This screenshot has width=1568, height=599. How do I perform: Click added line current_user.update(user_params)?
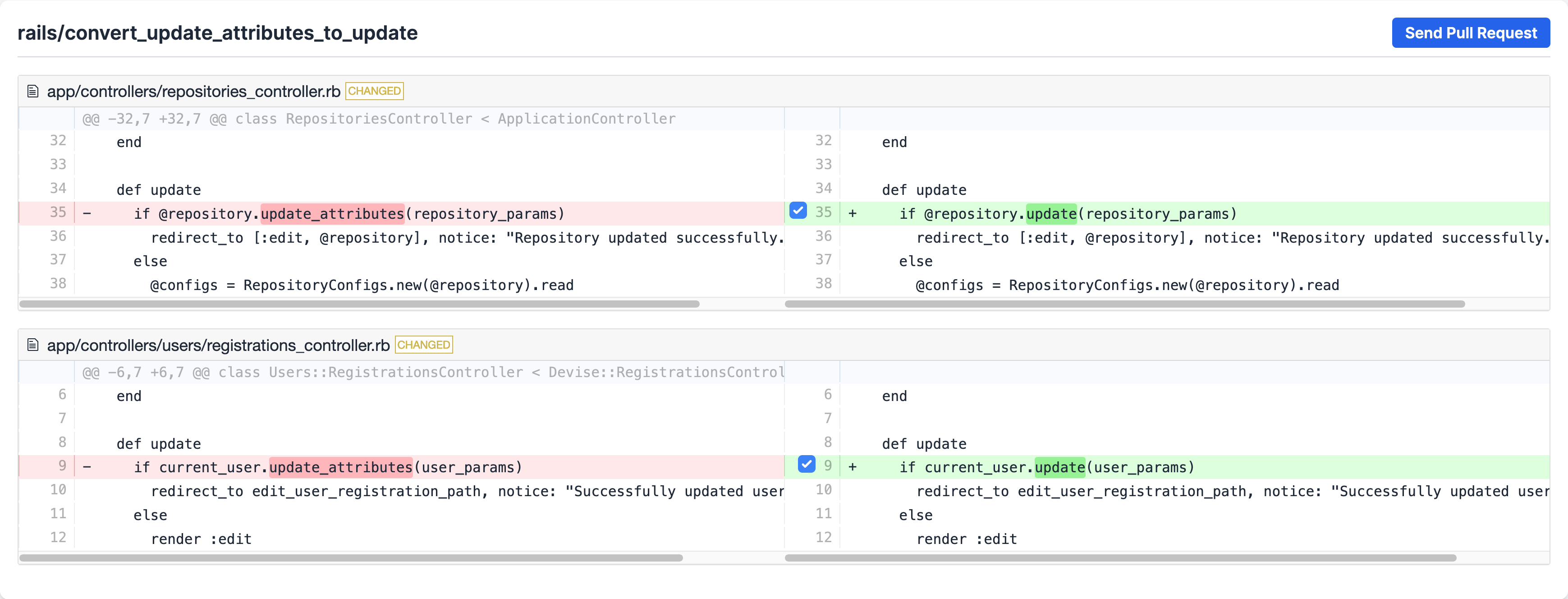point(1194,467)
